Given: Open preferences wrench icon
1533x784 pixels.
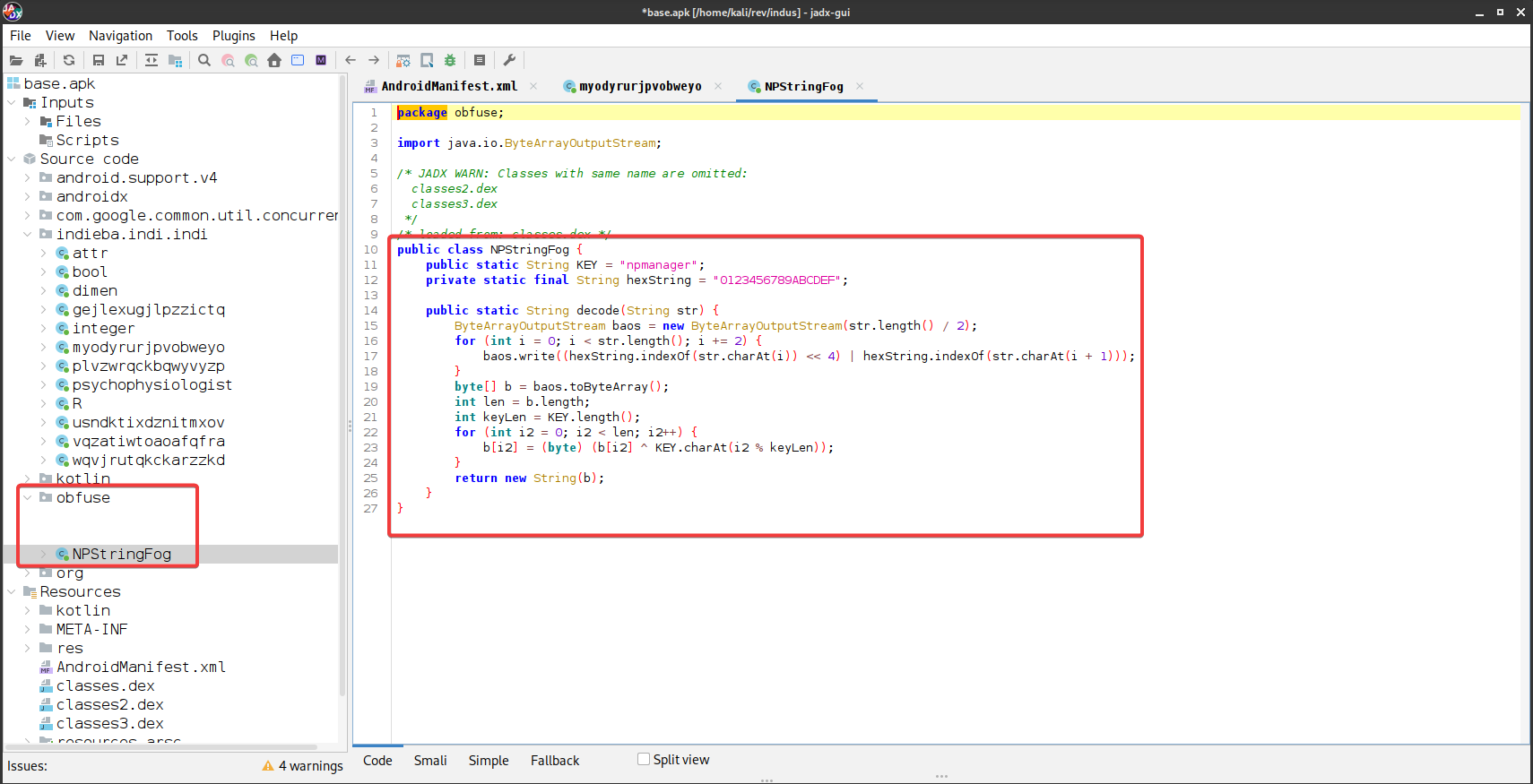Looking at the screenshot, I should tap(509, 60).
